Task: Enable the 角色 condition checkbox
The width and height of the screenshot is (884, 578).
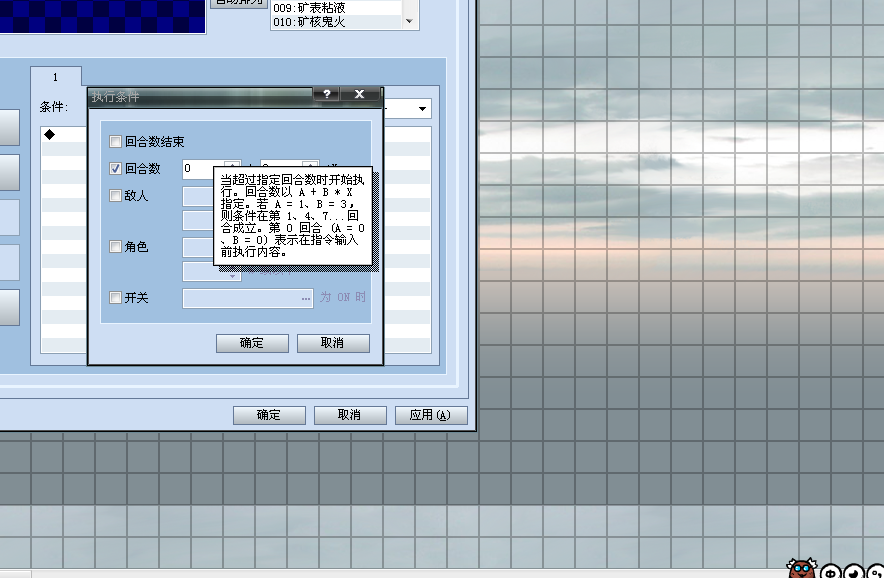Action: coord(116,246)
